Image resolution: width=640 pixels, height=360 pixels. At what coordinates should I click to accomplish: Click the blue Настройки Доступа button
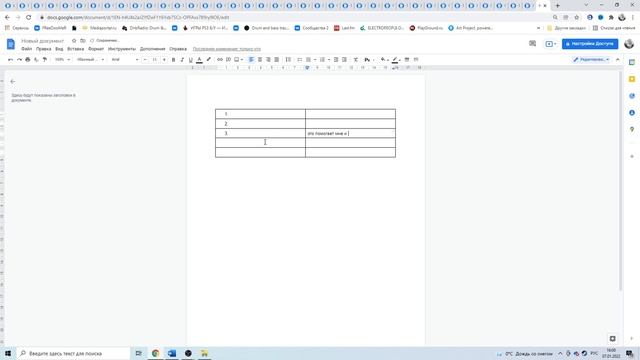click(590, 44)
